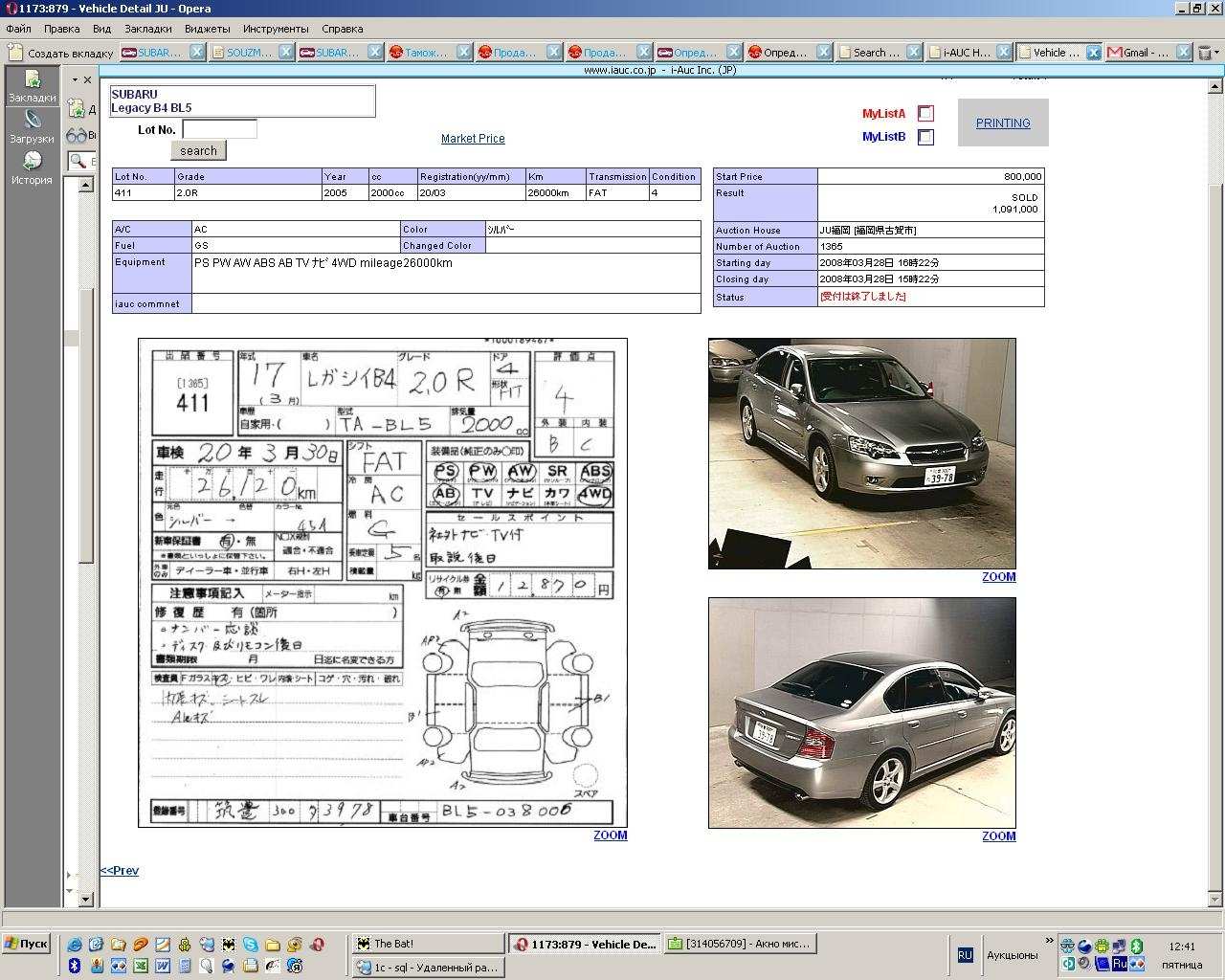Launch Excel from quick launch
Viewport: 1225px width, 980px height.
point(140,967)
